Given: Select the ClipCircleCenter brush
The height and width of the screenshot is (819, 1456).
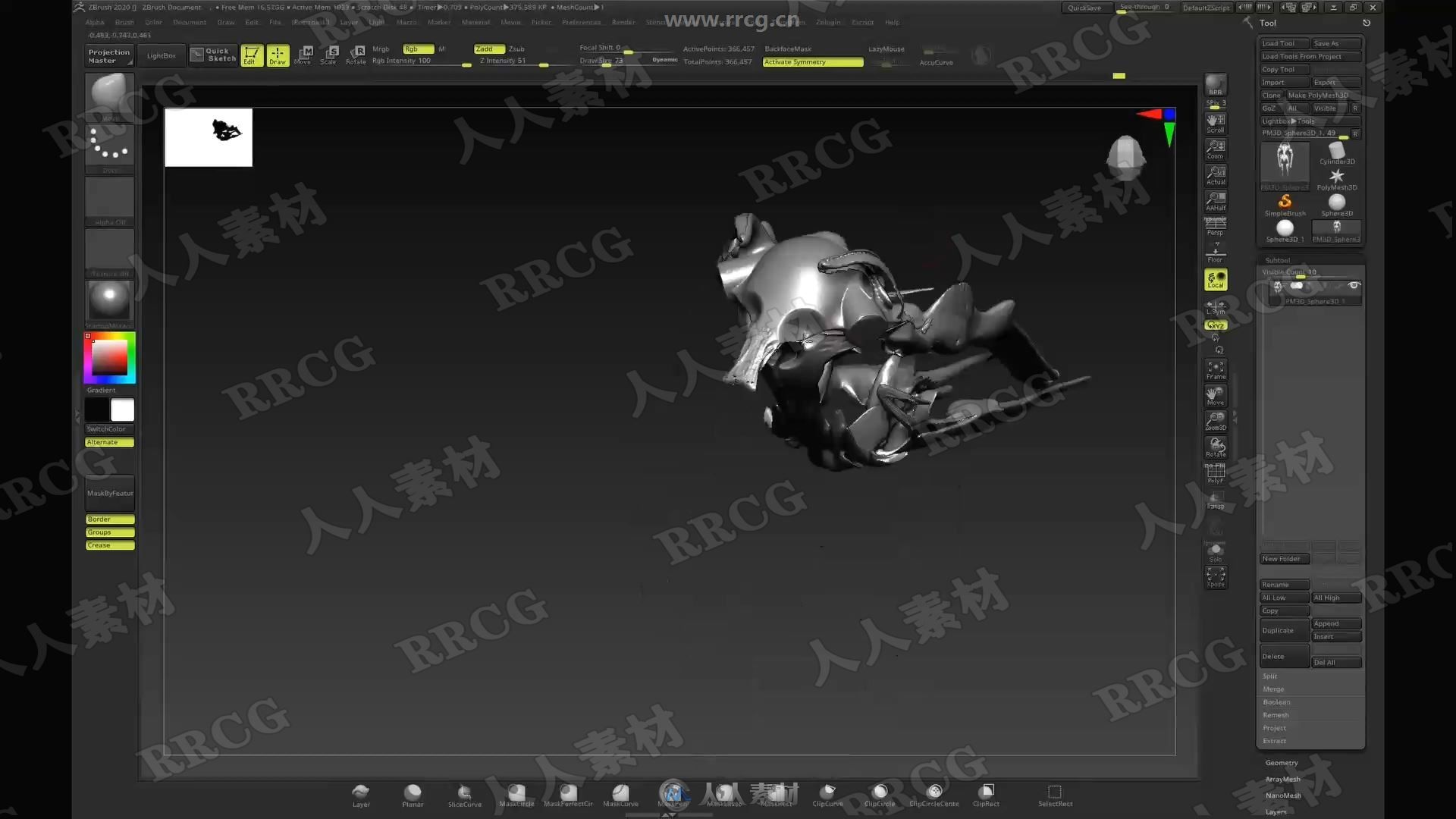Looking at the screenshot, I should pos(934,795).
